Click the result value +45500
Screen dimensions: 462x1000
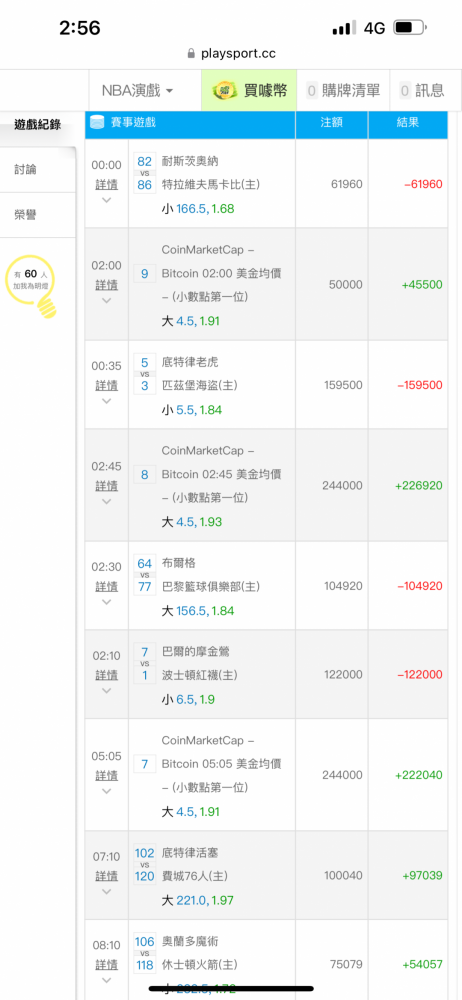(x=422, y=285)
